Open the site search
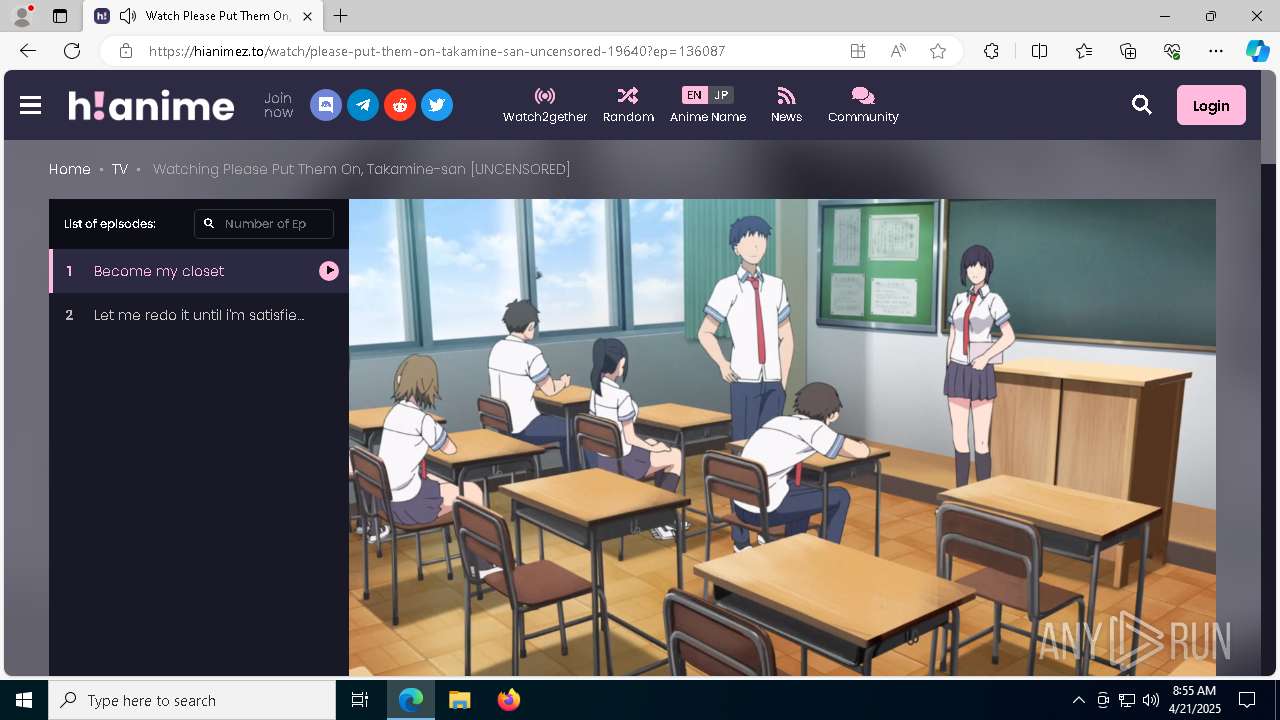Viewport: 1280px width, 720px height. pyautogui.click(x=1142, y=105)
